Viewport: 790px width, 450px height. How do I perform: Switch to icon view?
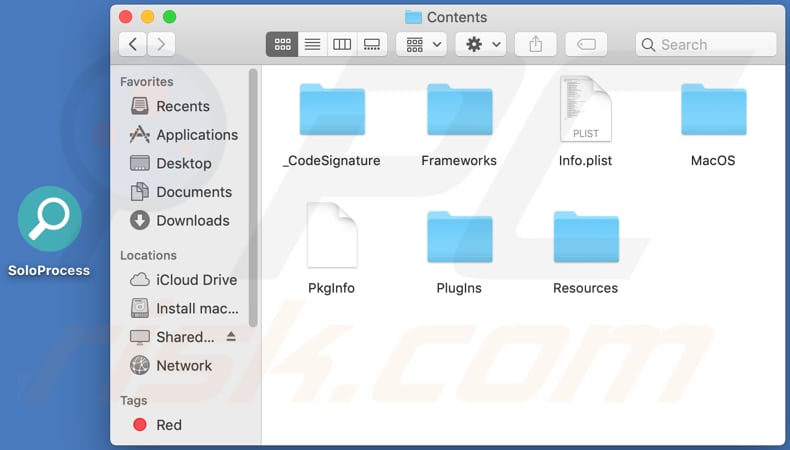pyautogui.click(x=282, y=44)
